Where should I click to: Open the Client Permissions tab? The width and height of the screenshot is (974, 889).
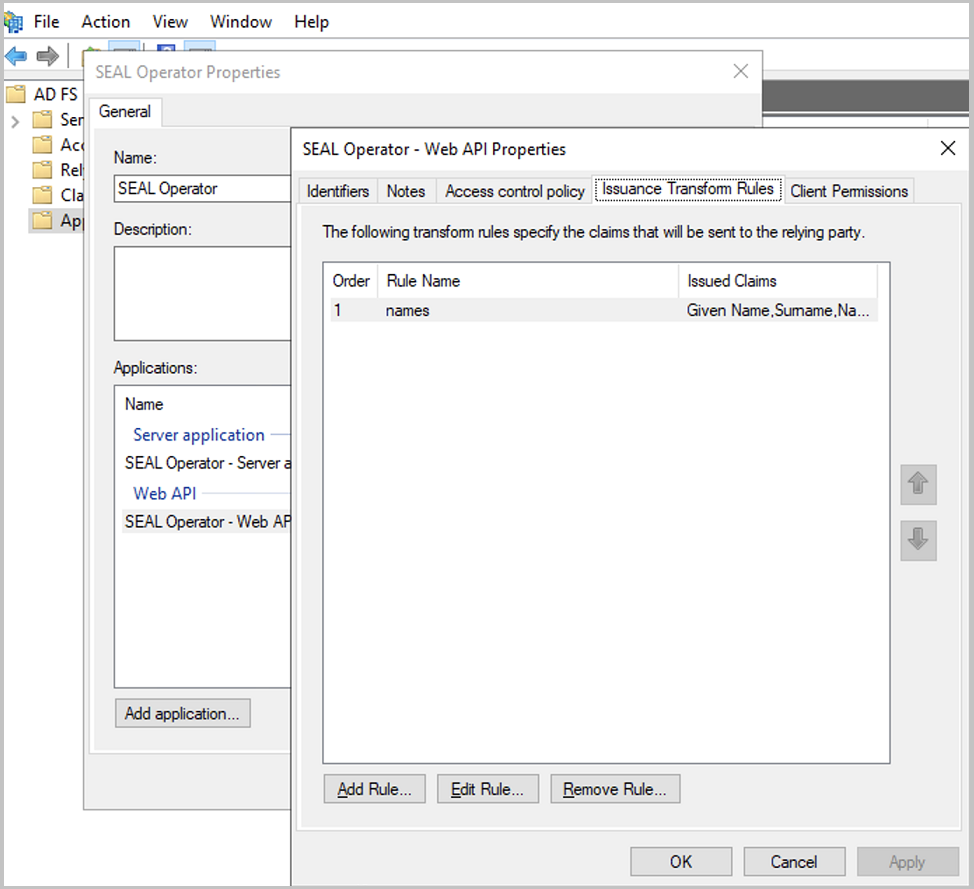click(848, 191)
